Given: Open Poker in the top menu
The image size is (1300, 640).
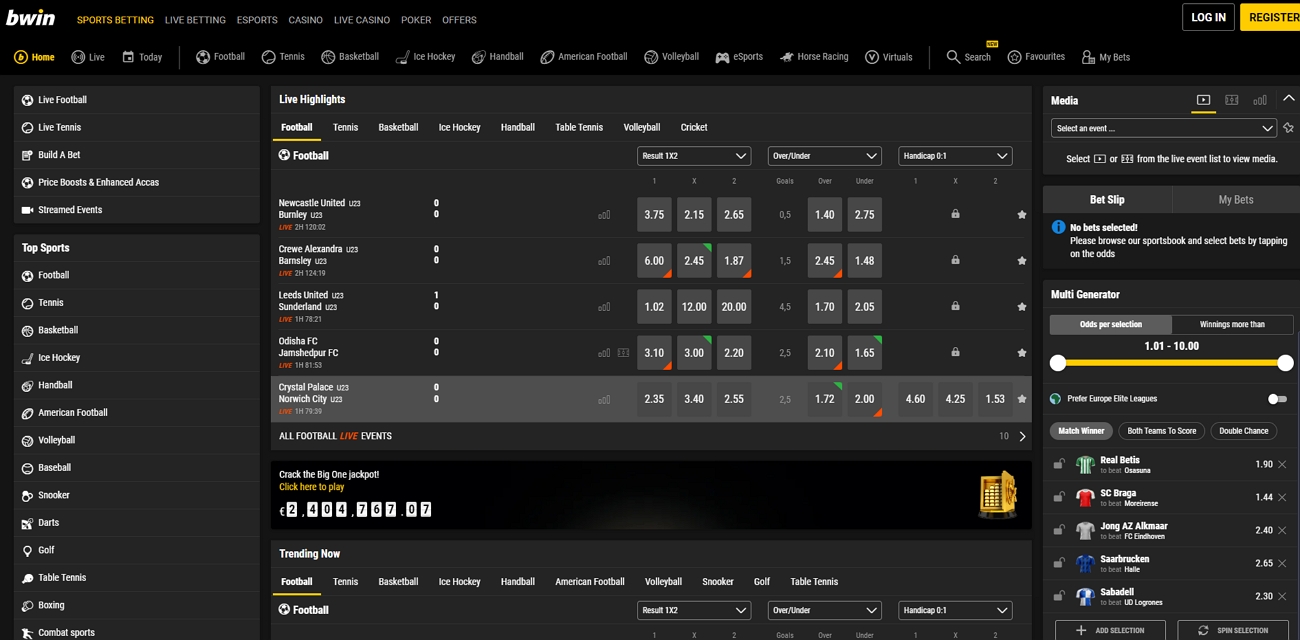Looking at the screenshot, I should point(416,20).
